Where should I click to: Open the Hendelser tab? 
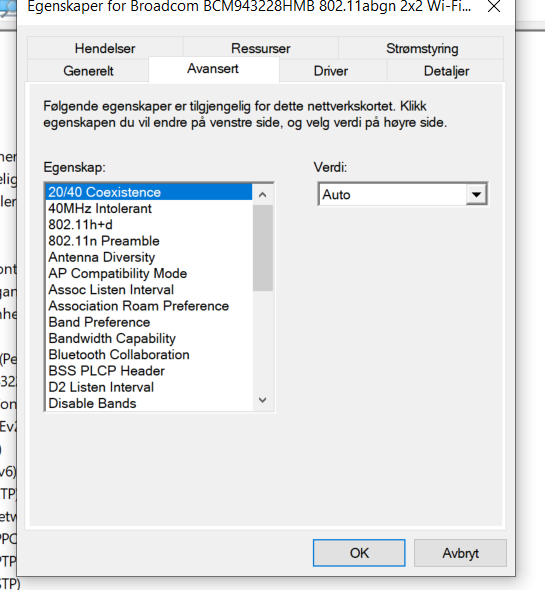click(105, 48)
